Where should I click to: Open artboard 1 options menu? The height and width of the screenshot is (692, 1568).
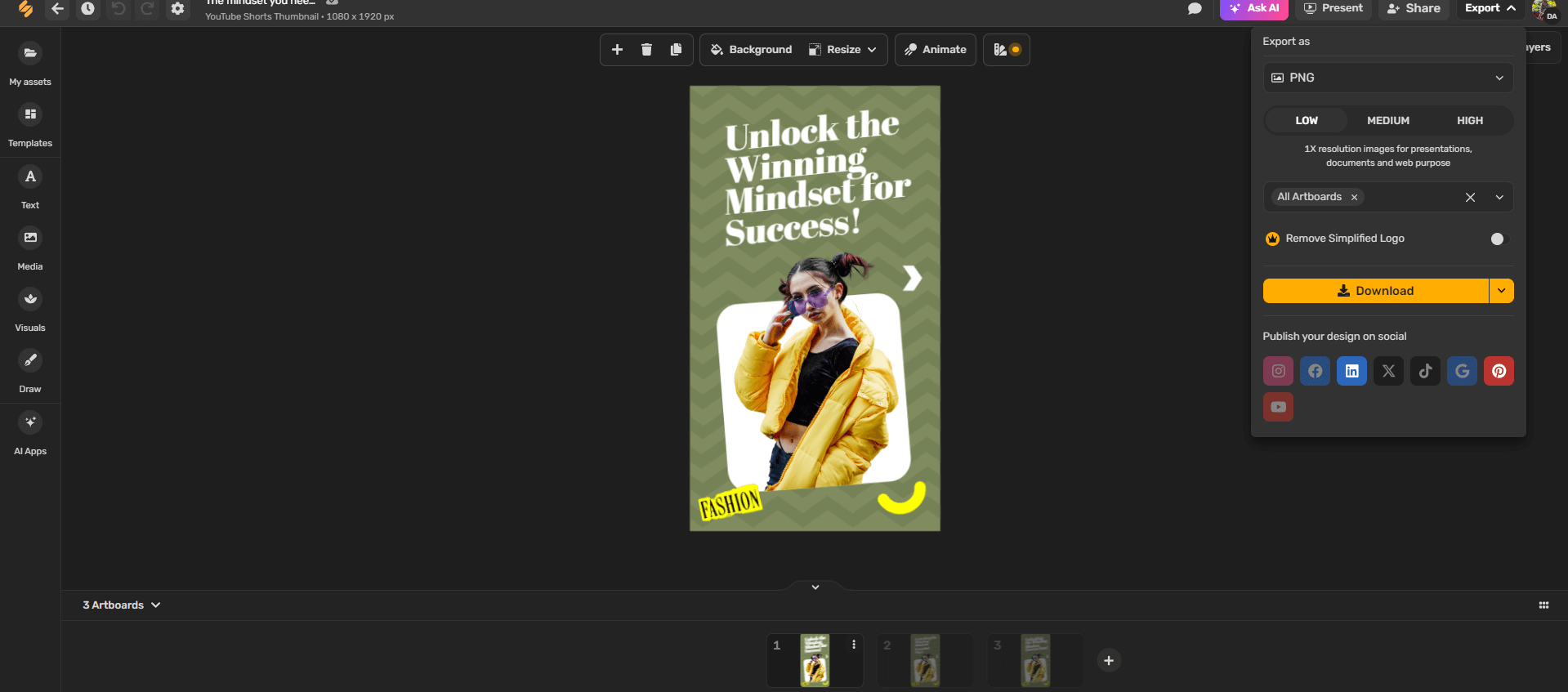(854, 645)
